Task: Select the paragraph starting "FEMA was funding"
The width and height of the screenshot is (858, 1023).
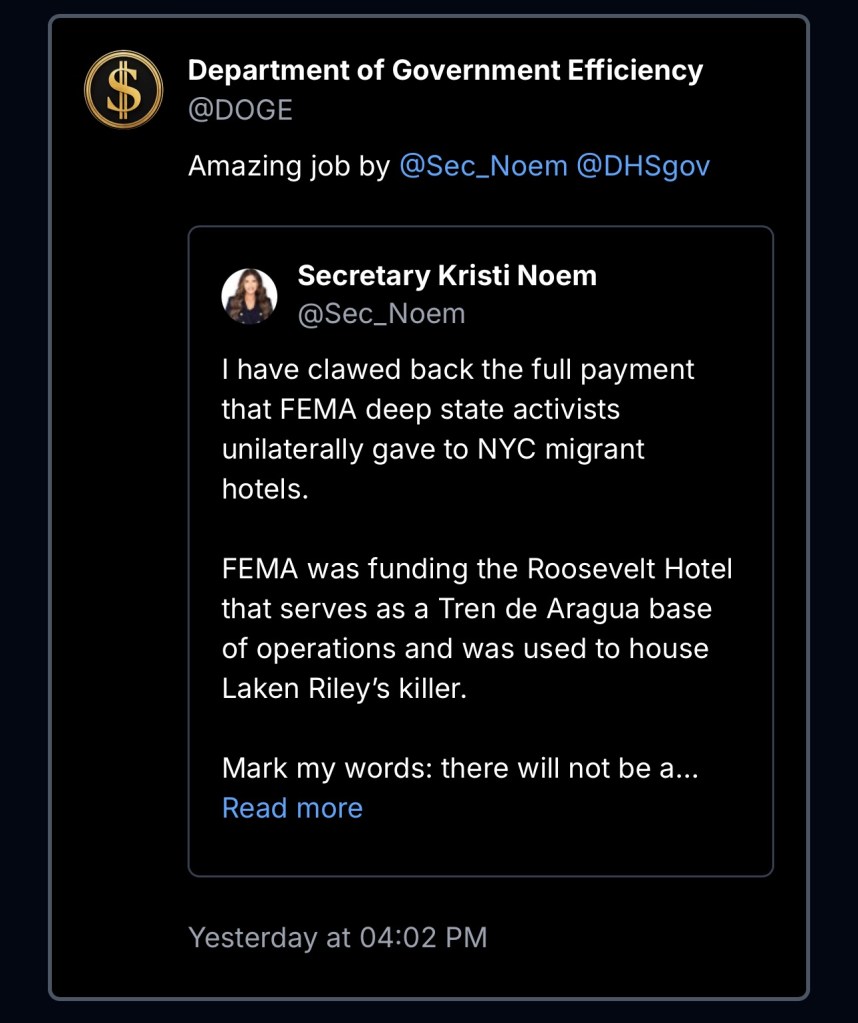Action: (477, 569)
